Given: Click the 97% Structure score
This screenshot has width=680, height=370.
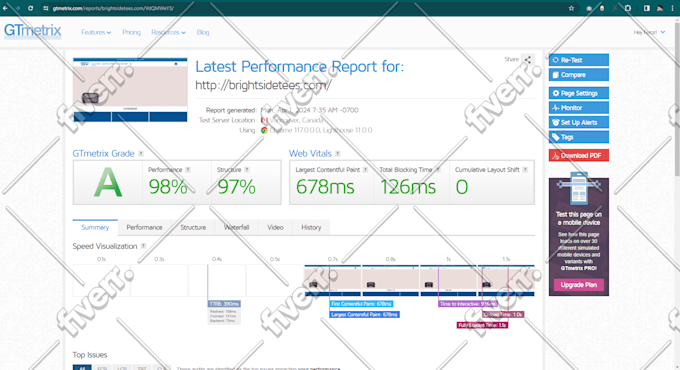Looking at the screenshot, I should pyautogui.click(x=236, y=187).
